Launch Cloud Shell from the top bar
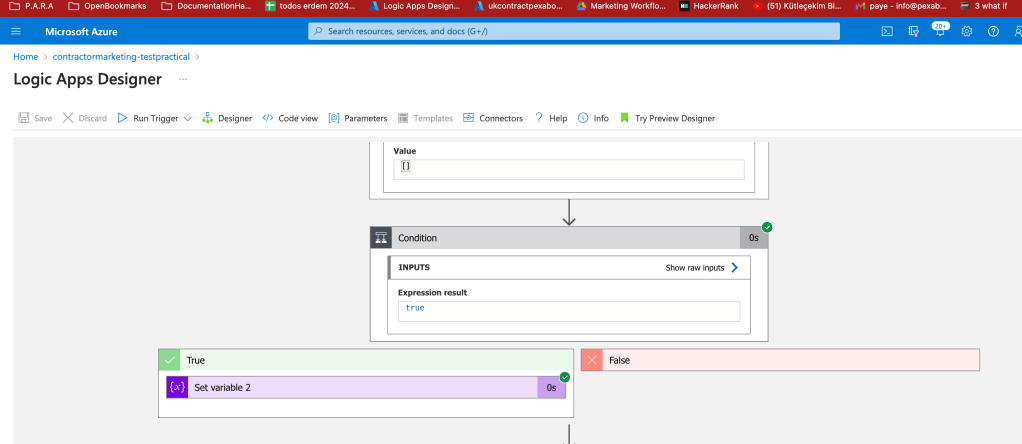Viewport: 1022px width, 444px height. [x=886, y=31]
